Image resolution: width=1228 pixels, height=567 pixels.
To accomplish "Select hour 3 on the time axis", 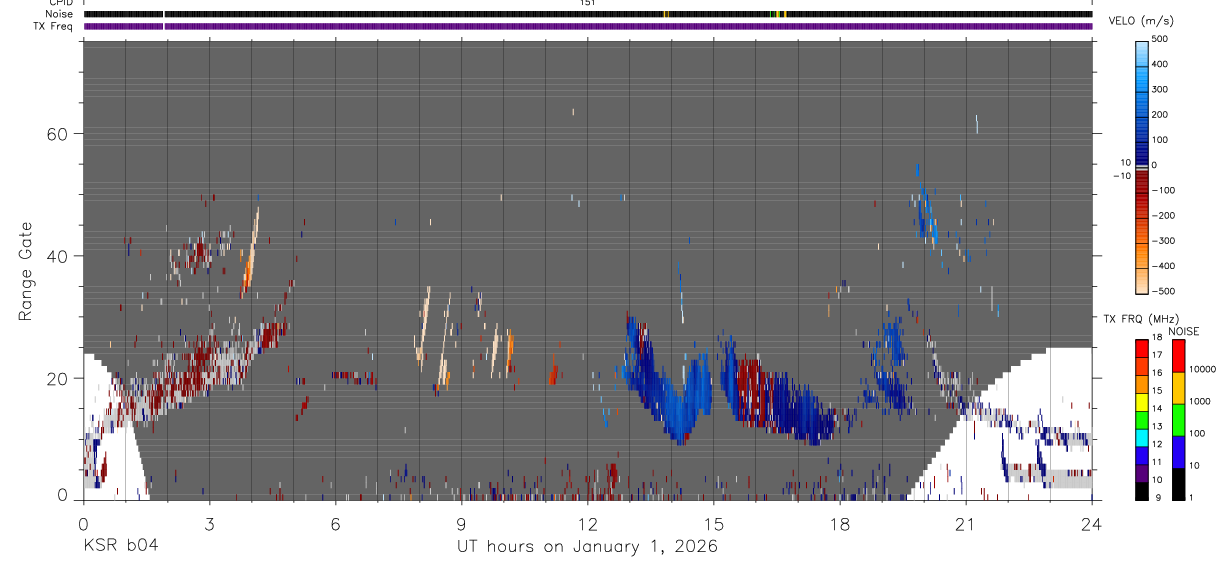I will (209, 524).
